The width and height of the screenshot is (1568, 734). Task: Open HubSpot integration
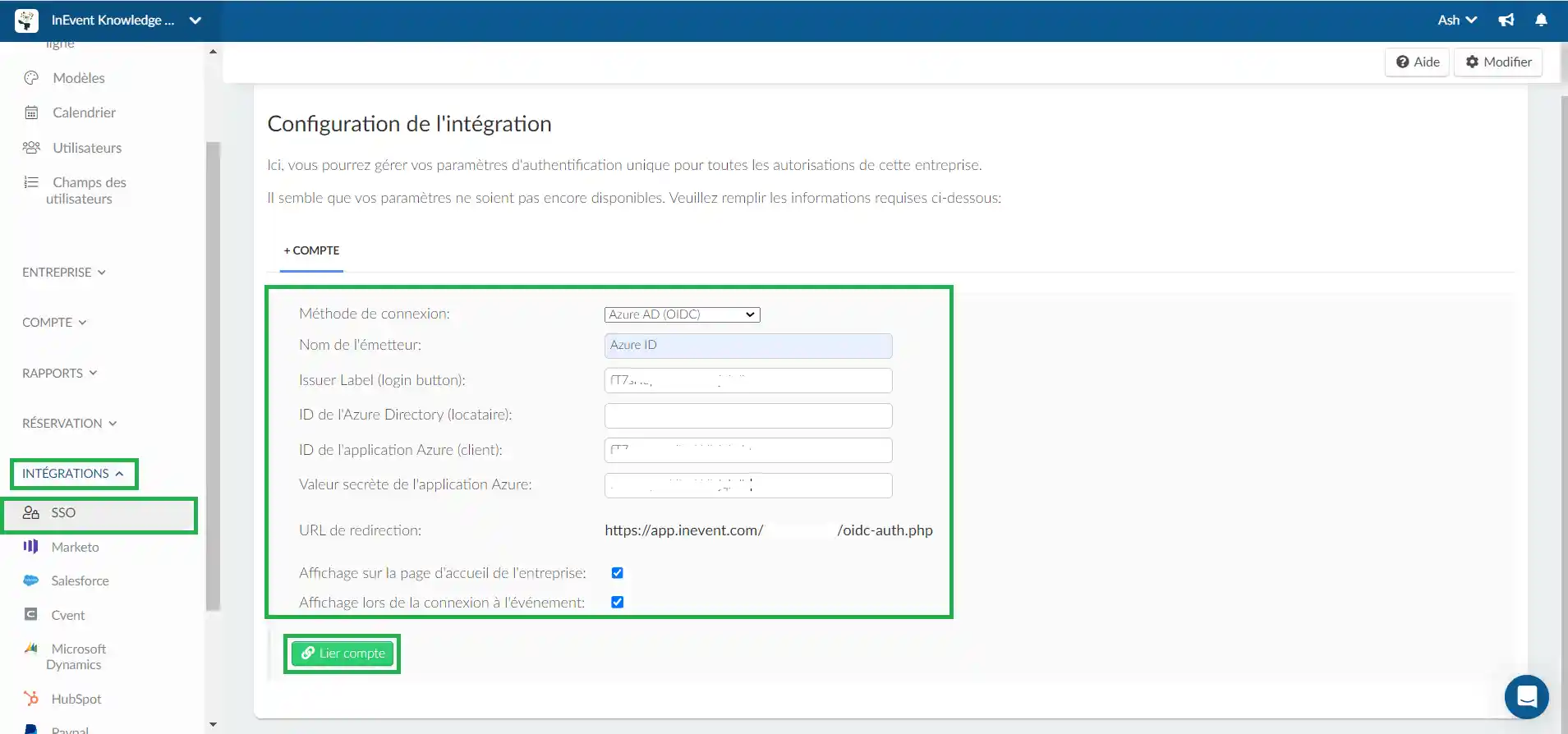point(76,699)
